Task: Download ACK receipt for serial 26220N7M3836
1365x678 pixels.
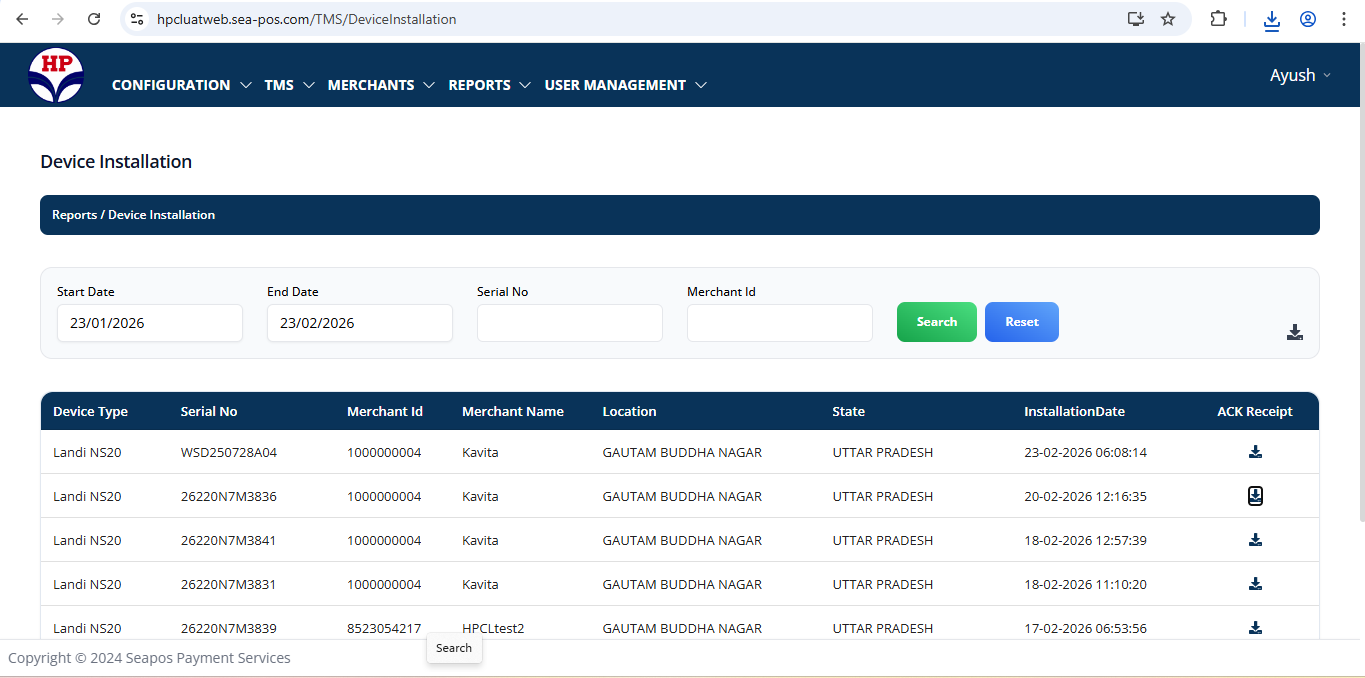Action: click(x=1255, y=496)
